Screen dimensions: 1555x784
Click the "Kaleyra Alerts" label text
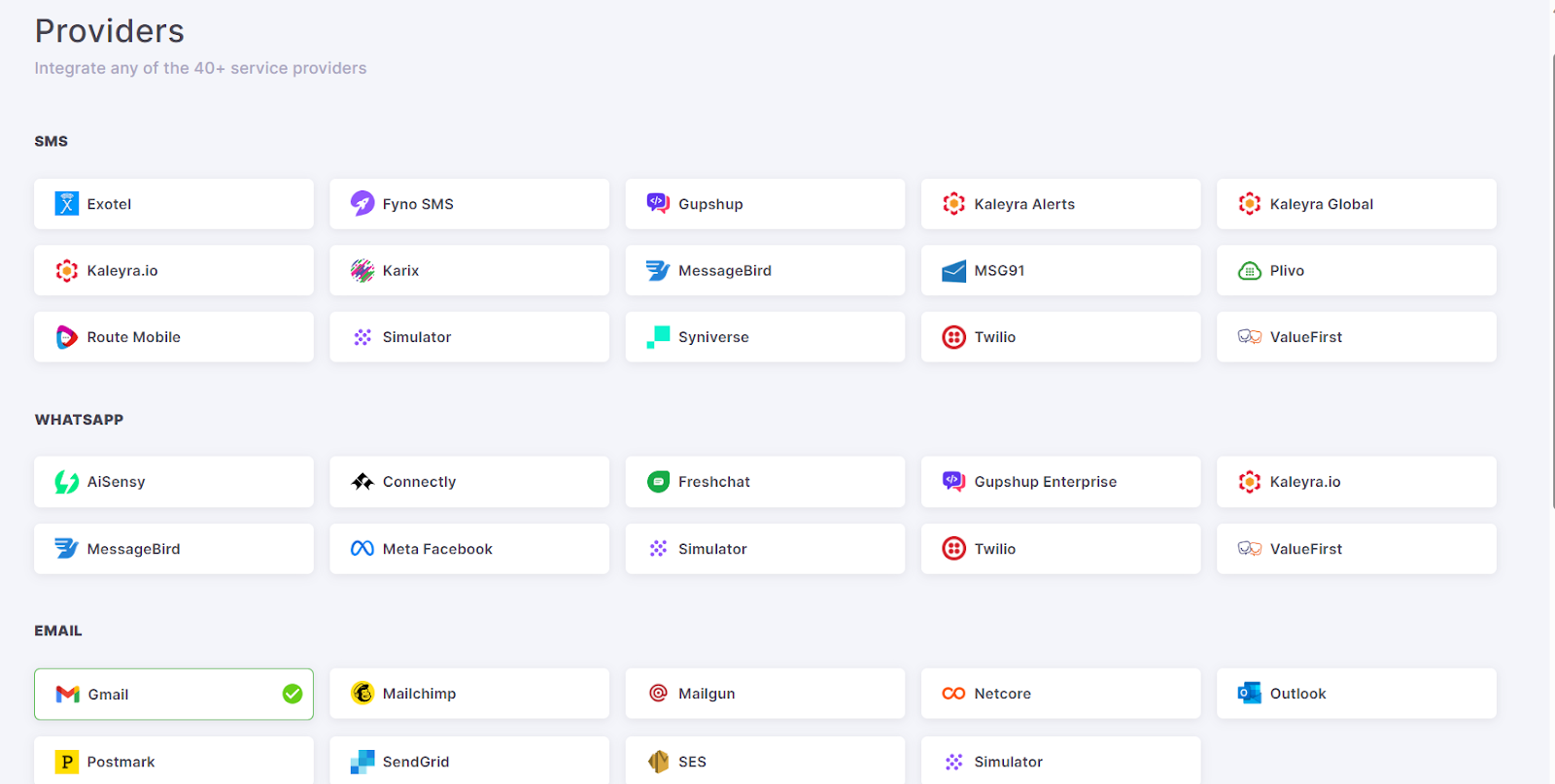1024,204
